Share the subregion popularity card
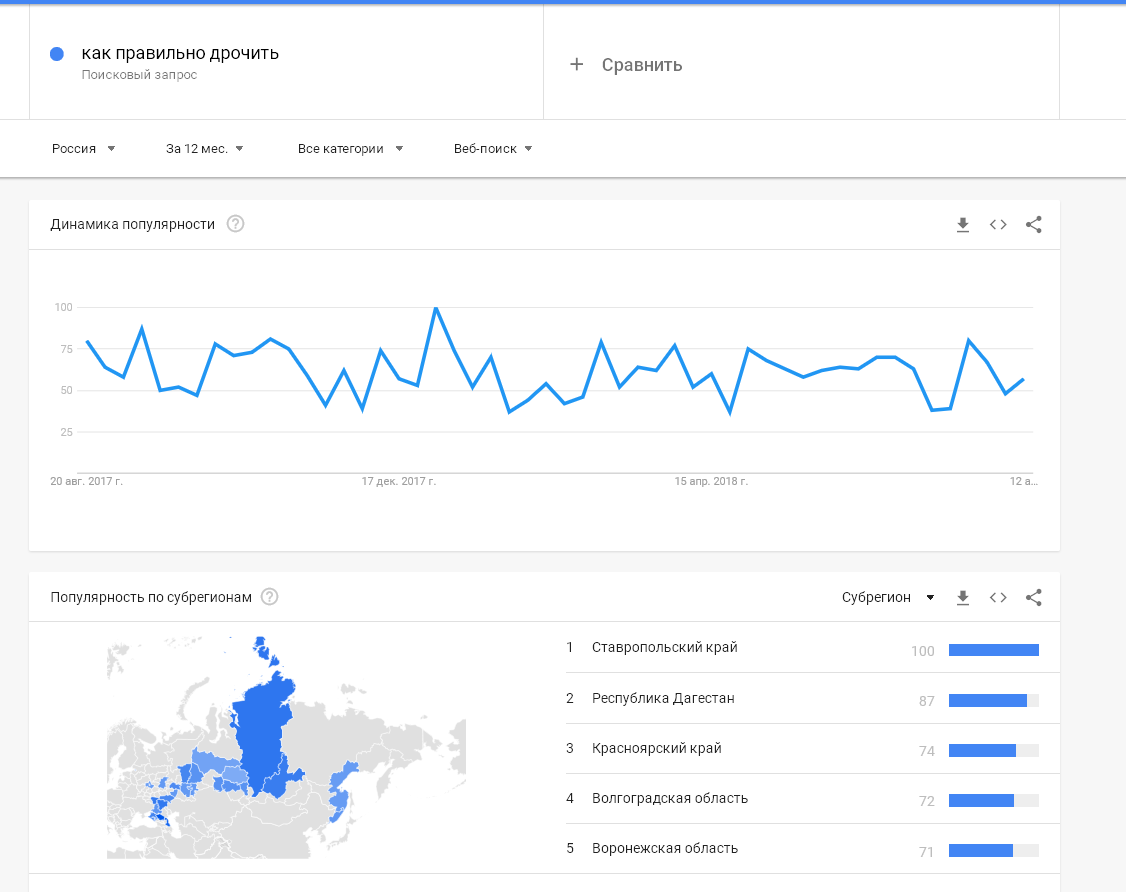The image size is (1126, 892). point(1033,598)
